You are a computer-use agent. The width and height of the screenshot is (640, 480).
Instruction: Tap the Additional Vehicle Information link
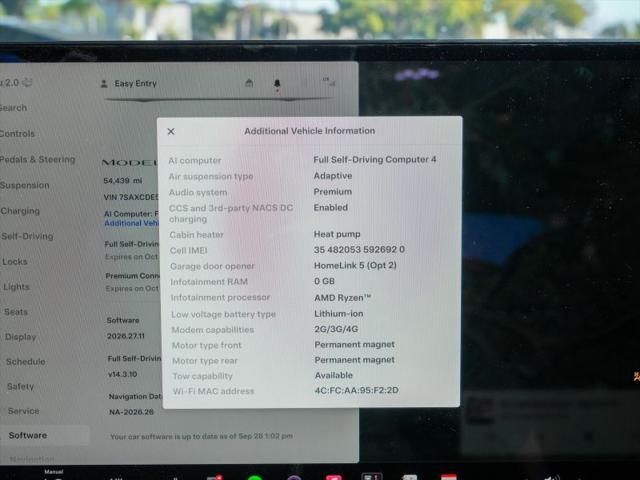pos(131,223)
